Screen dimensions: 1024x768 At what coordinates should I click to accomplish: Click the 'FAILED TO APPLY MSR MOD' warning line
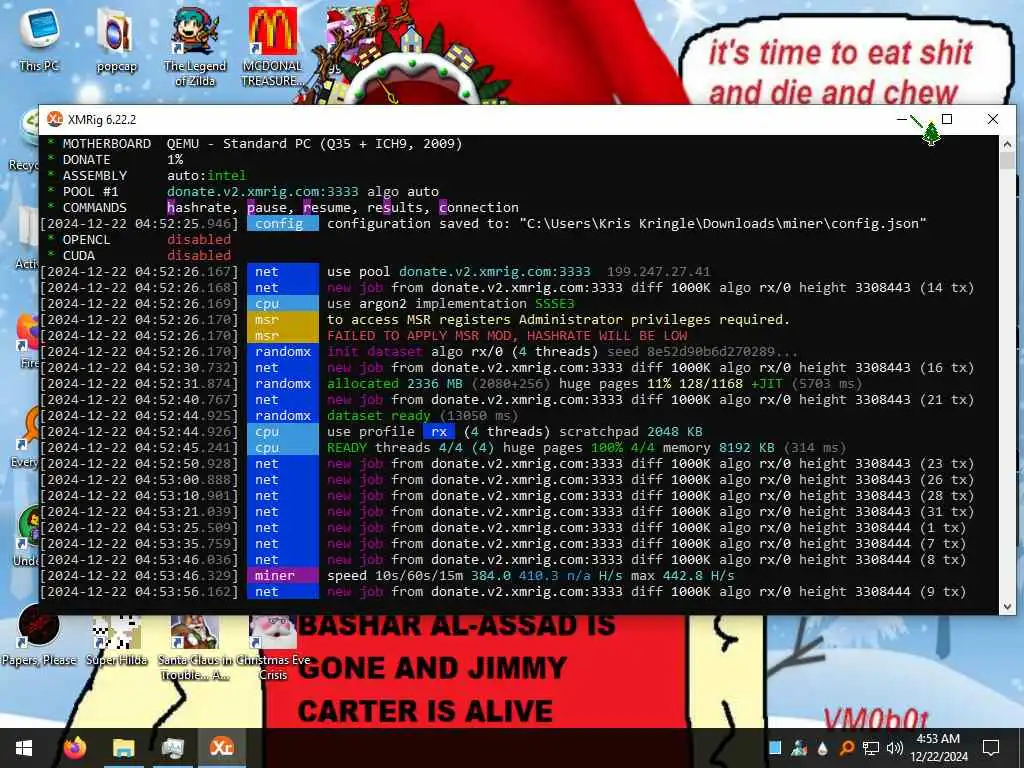point(507,336)
